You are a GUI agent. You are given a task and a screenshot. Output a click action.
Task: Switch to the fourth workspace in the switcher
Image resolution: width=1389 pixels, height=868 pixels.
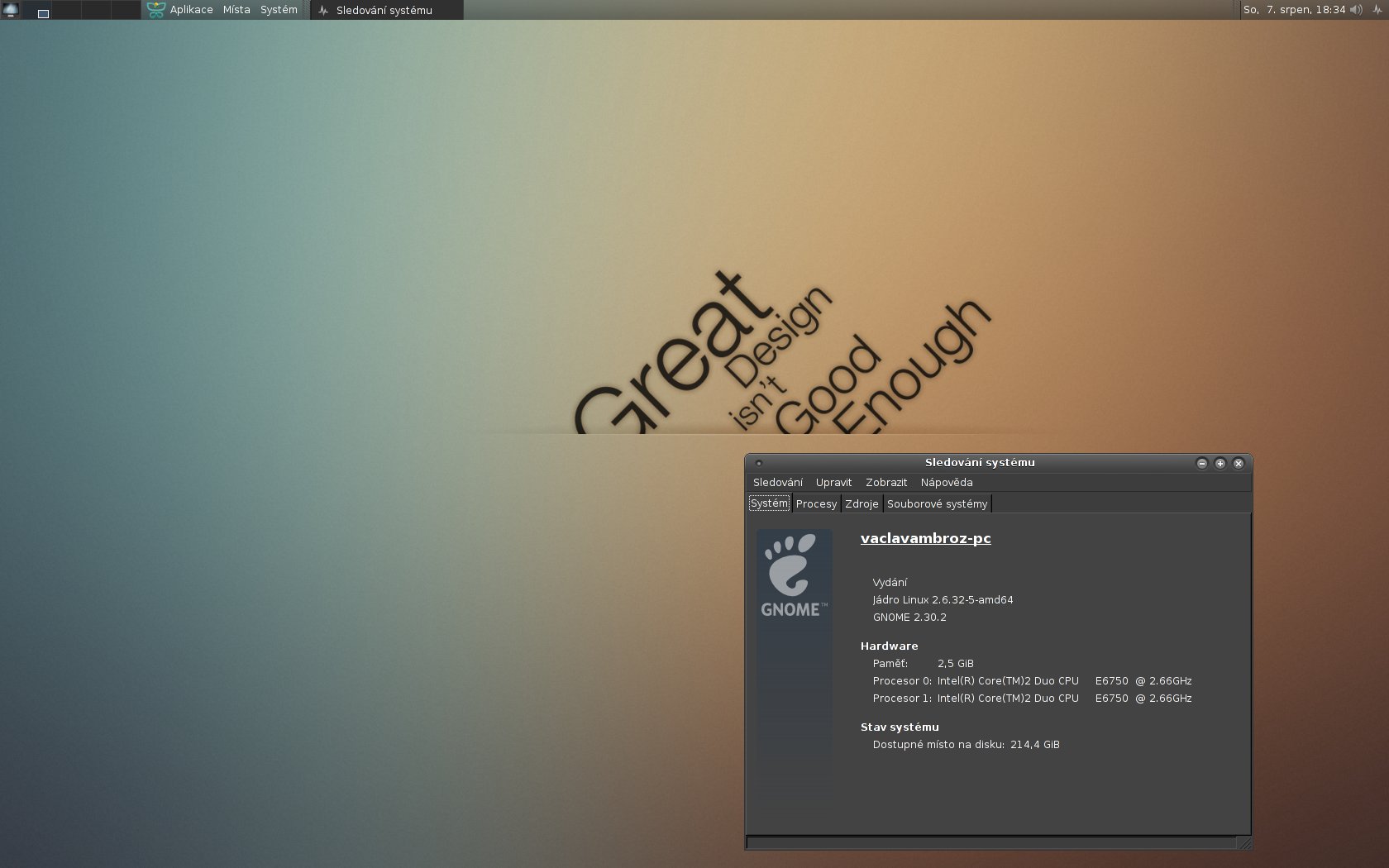[125, 10]
